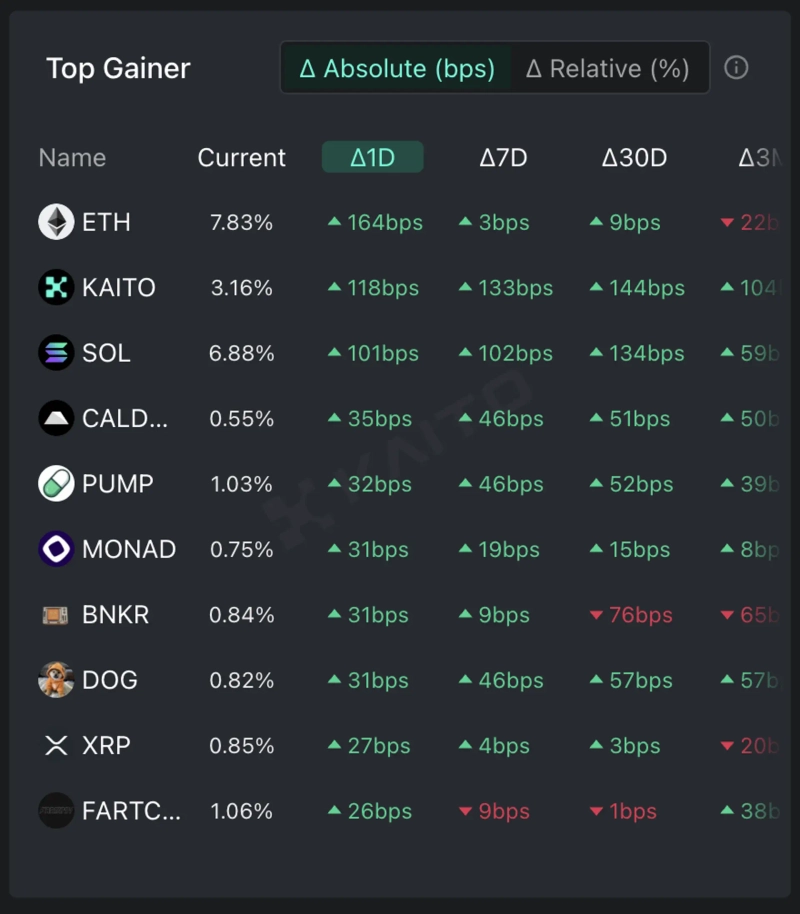800x914 pixels.
Task: Open the FARTC... token row
Action: 131,811
